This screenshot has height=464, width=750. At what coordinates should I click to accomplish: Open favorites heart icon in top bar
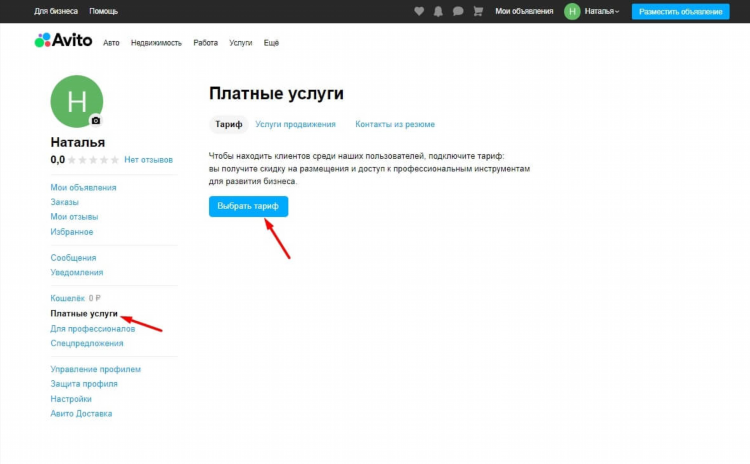click(x=419, y=11)
